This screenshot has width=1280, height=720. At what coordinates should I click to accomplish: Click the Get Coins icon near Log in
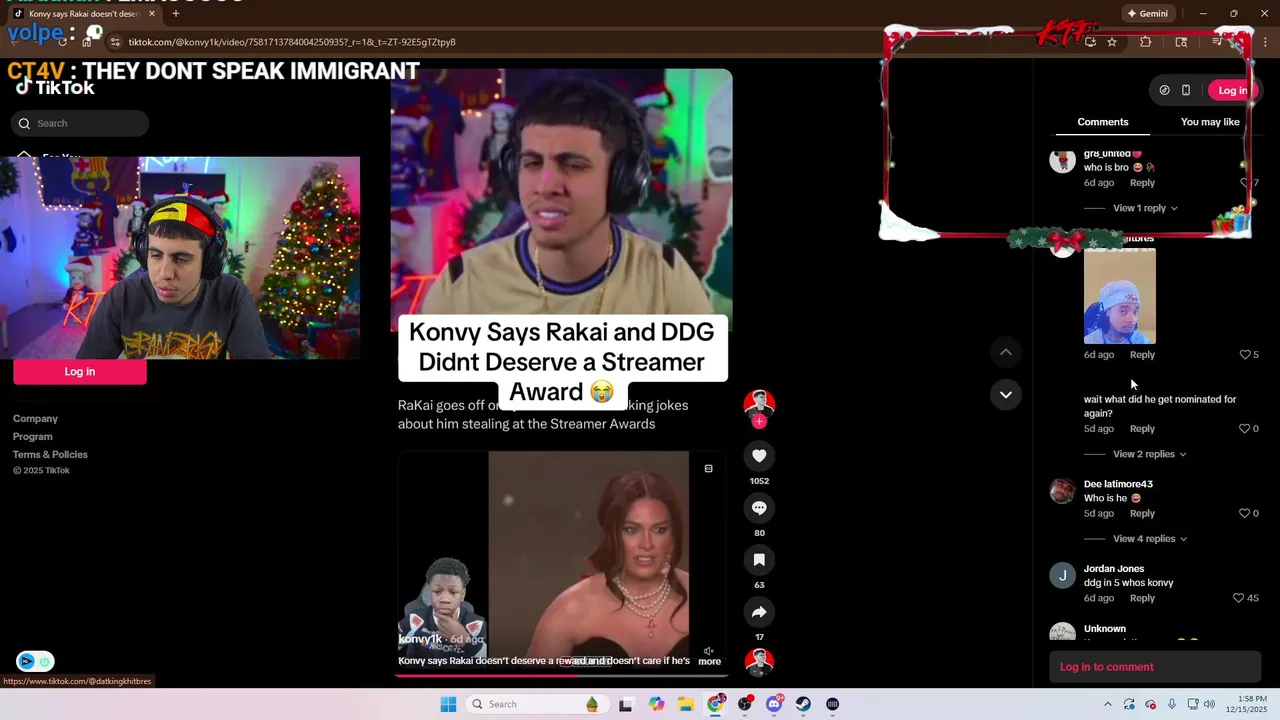click(x=1164, y=90)
